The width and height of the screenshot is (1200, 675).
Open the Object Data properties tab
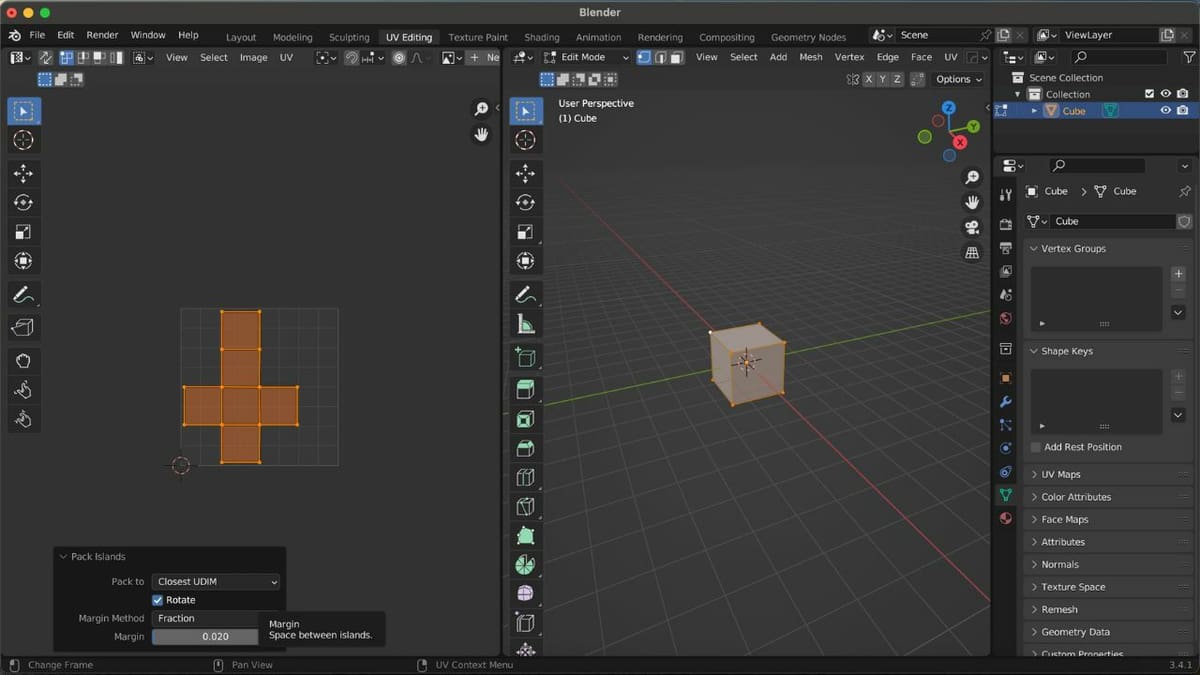click(1006, 495)
